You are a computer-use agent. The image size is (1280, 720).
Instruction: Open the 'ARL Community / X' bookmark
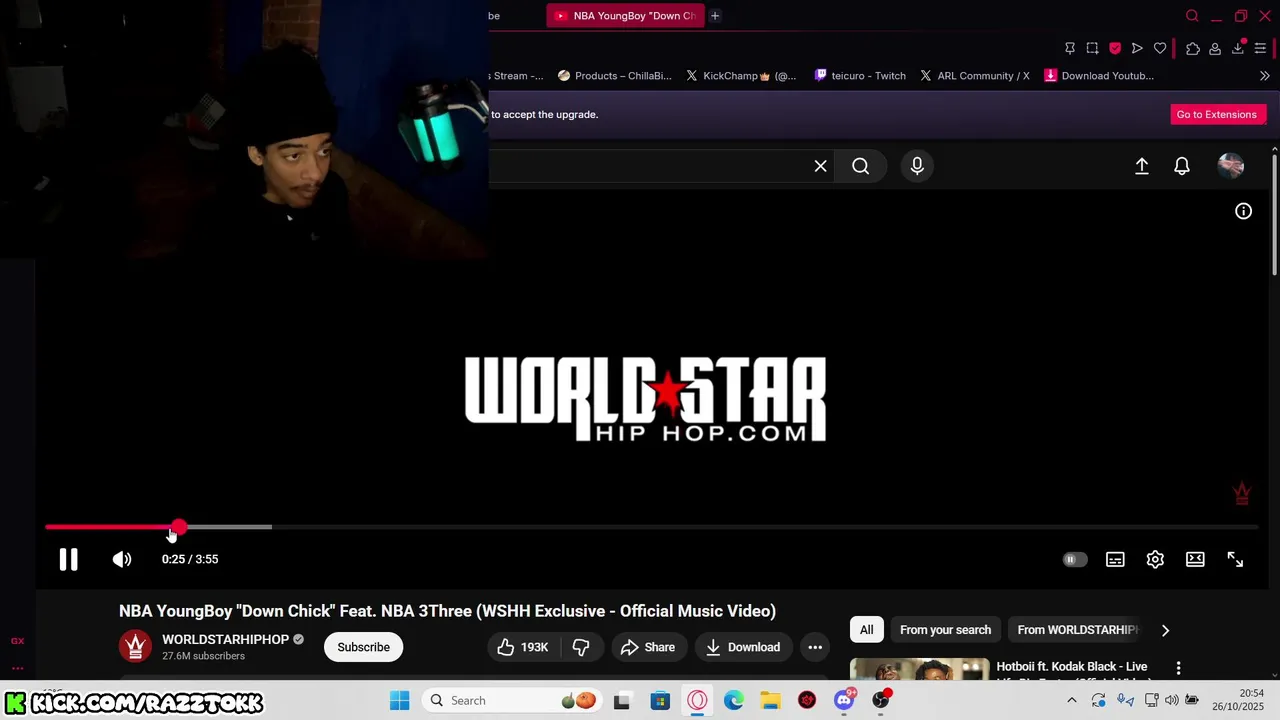[x=974, y=75]
